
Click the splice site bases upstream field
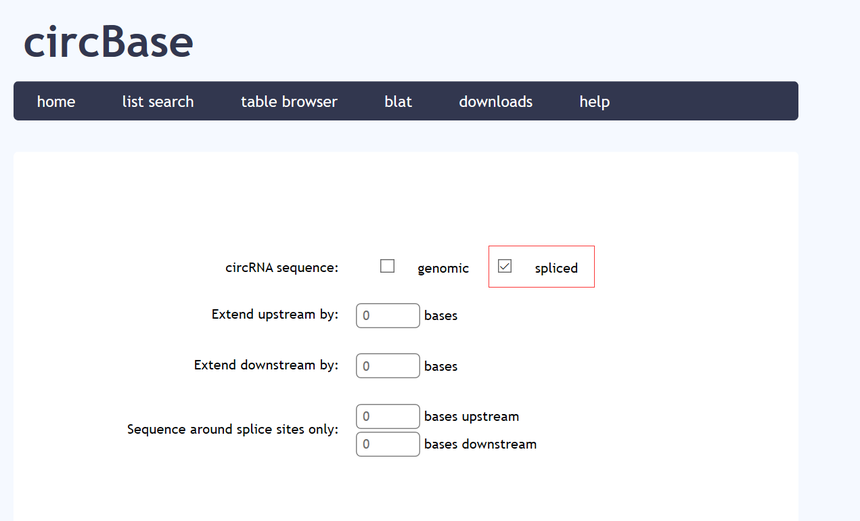(388, 416)
